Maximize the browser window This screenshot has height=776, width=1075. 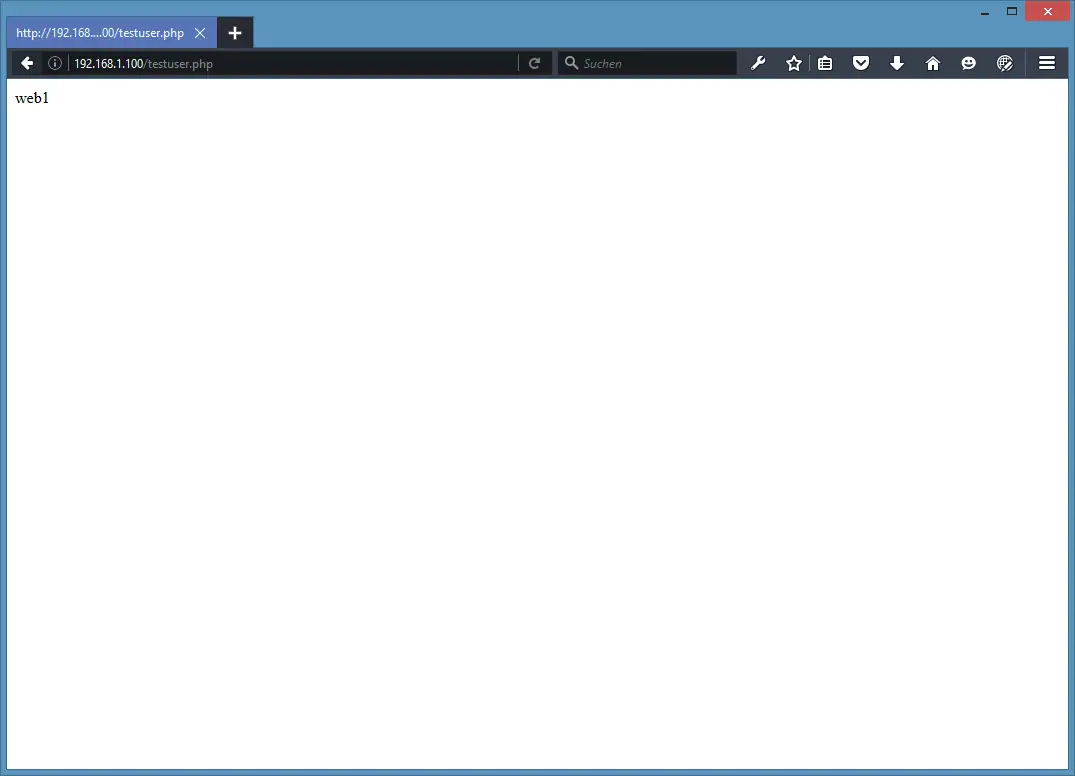point(1011,12)
